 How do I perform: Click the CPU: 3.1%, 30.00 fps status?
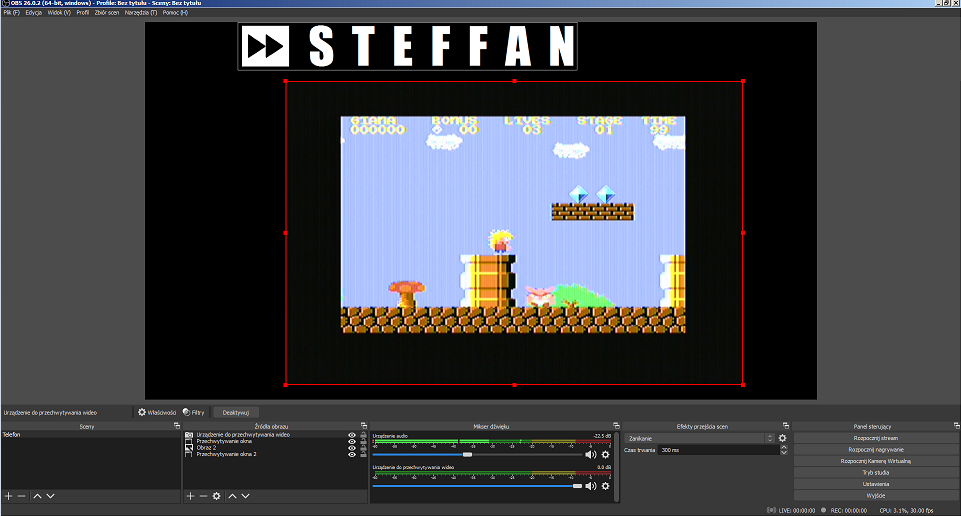(906, 510)
